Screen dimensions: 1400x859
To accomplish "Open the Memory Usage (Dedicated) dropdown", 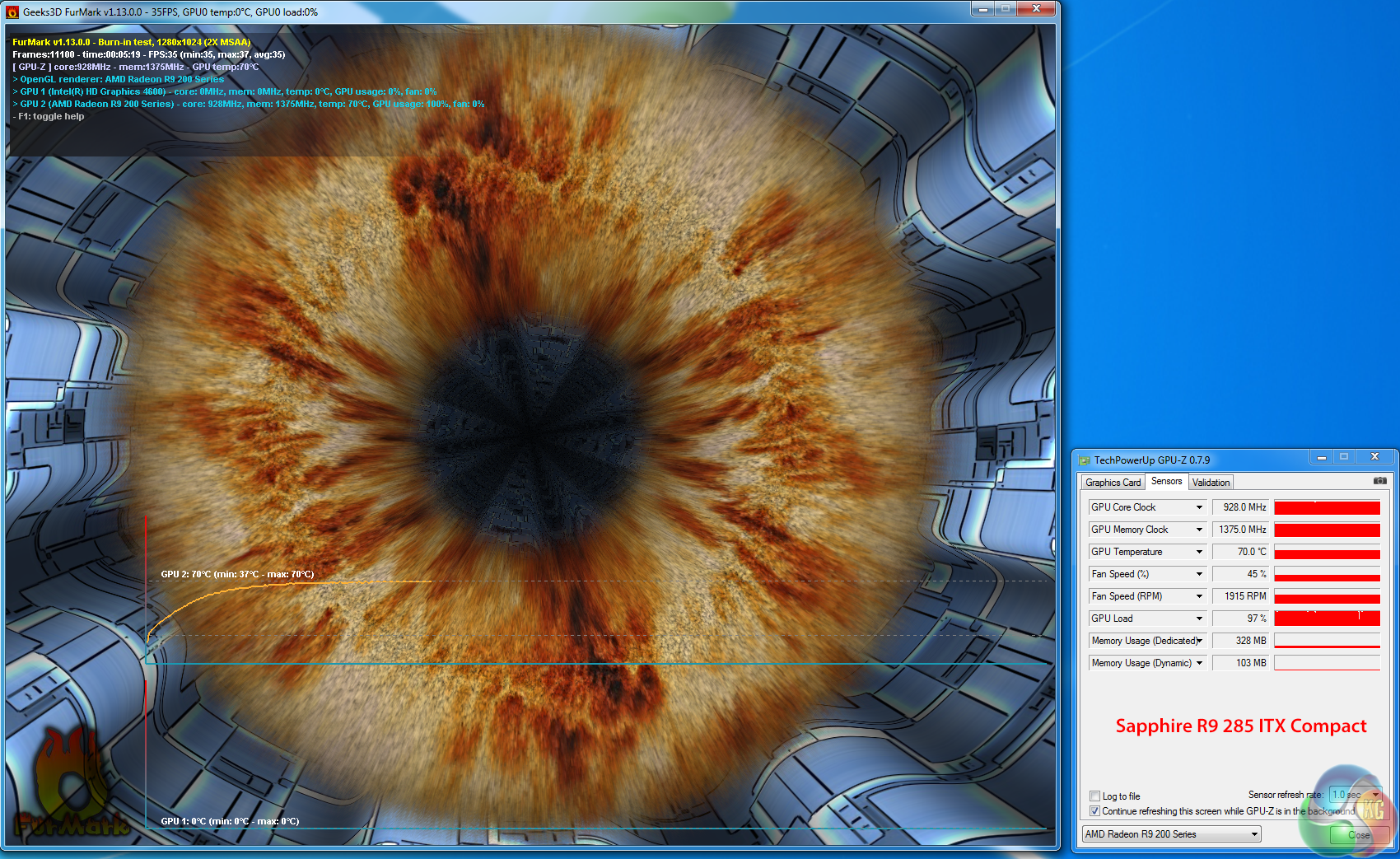I will click(x=1199, y=641).
